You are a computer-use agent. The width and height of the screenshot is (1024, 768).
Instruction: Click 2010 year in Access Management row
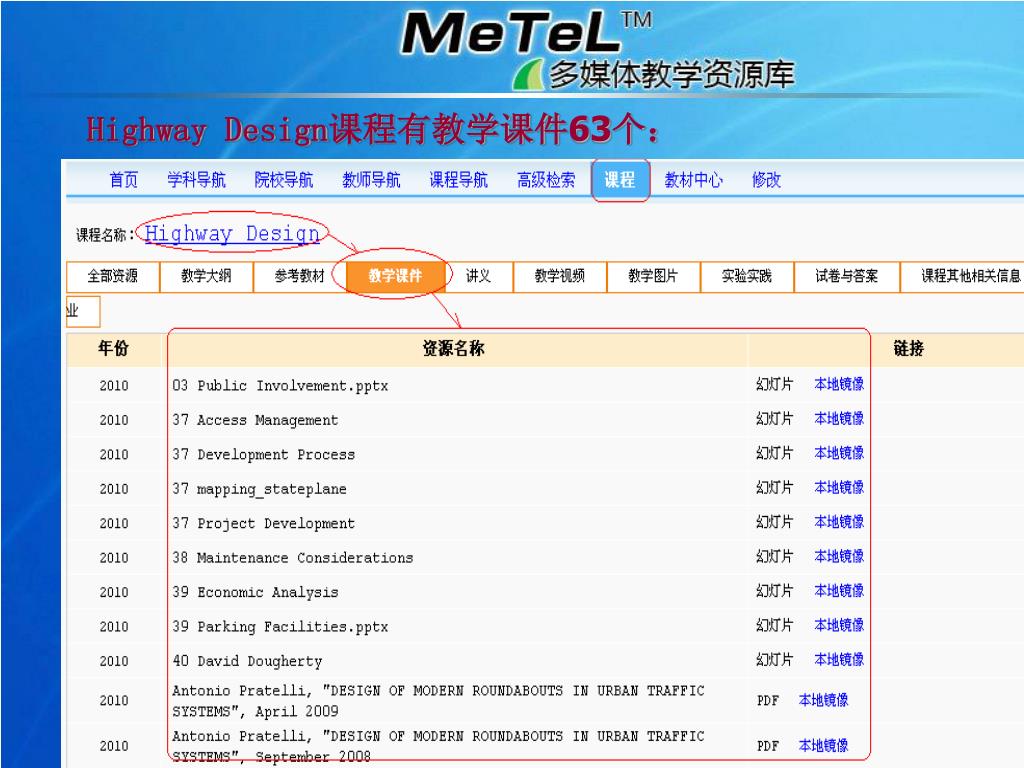pos(114,420)
